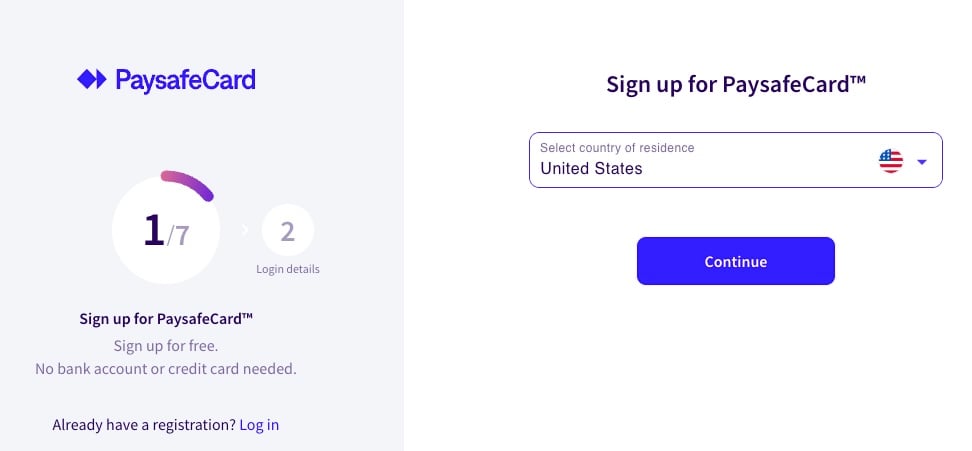Click the 'Select country of residence' label
Viewport: 972px width, 451px height.
pos(616,148)
